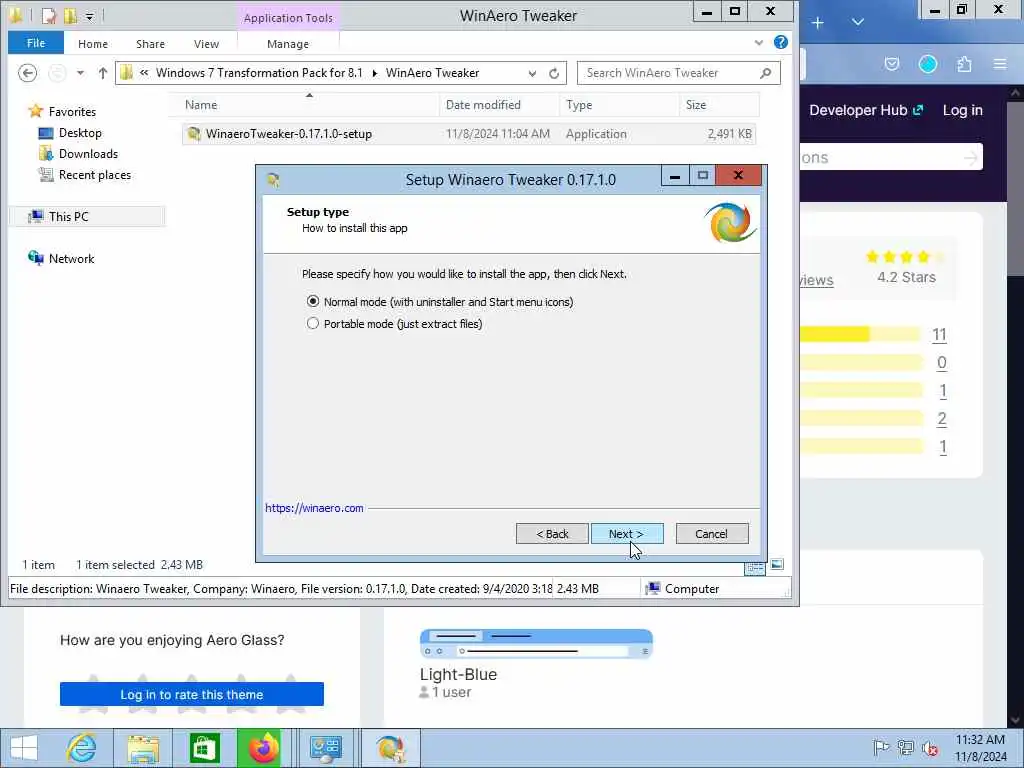Expand the Explorer ribbon chevron

[759, 43]
